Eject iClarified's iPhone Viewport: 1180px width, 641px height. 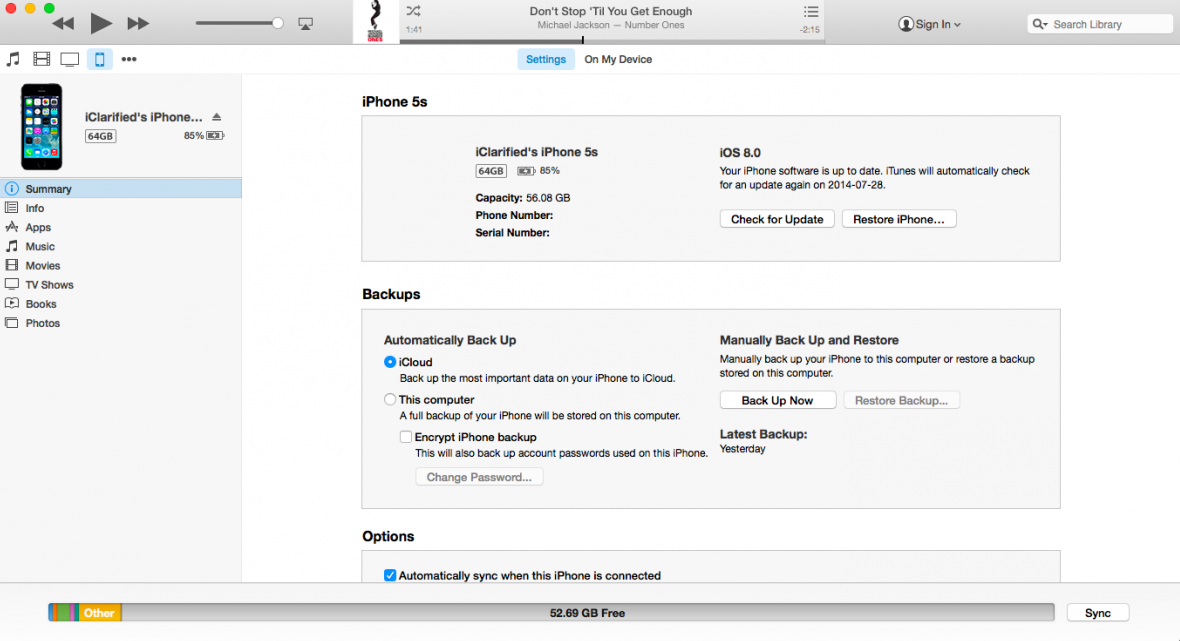click(x=217, y=117)
